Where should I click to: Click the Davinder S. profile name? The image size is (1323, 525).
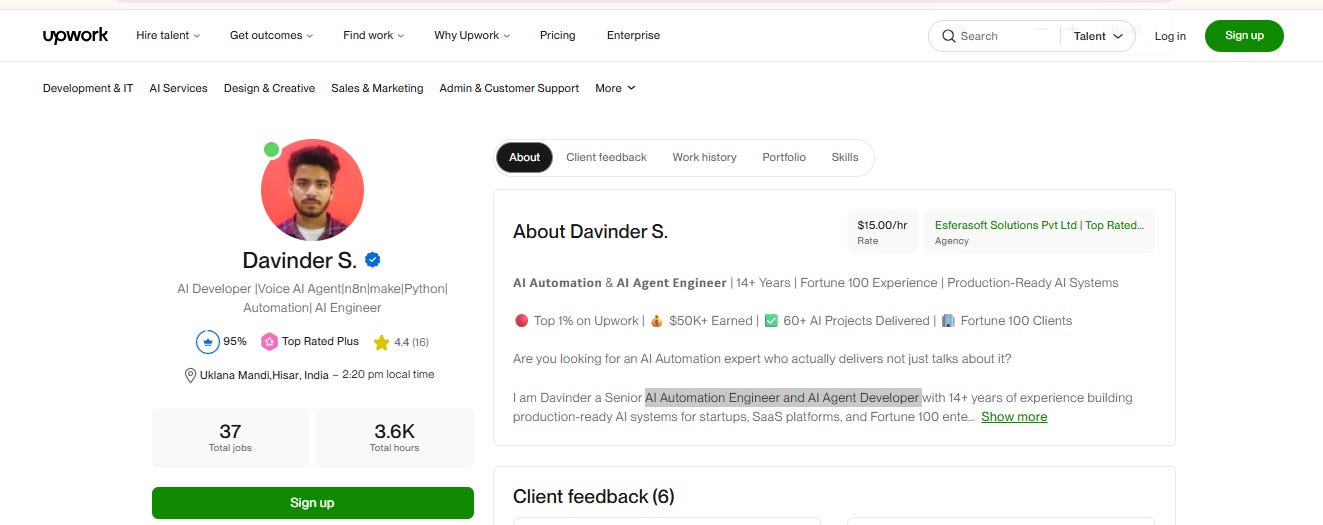300,261
